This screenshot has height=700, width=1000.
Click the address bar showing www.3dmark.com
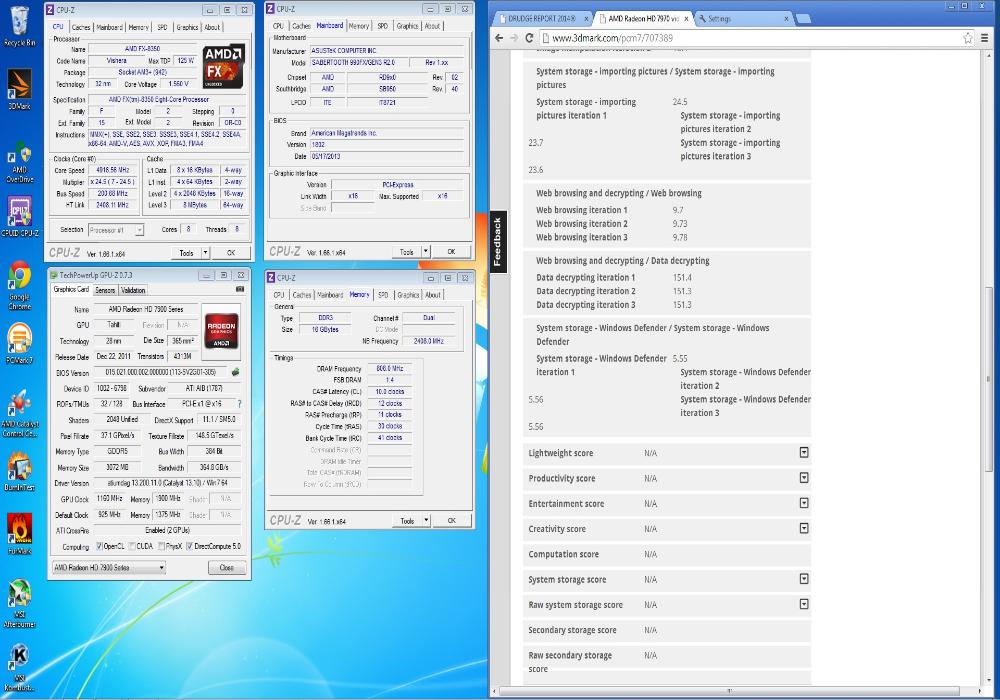click(749, 38)
